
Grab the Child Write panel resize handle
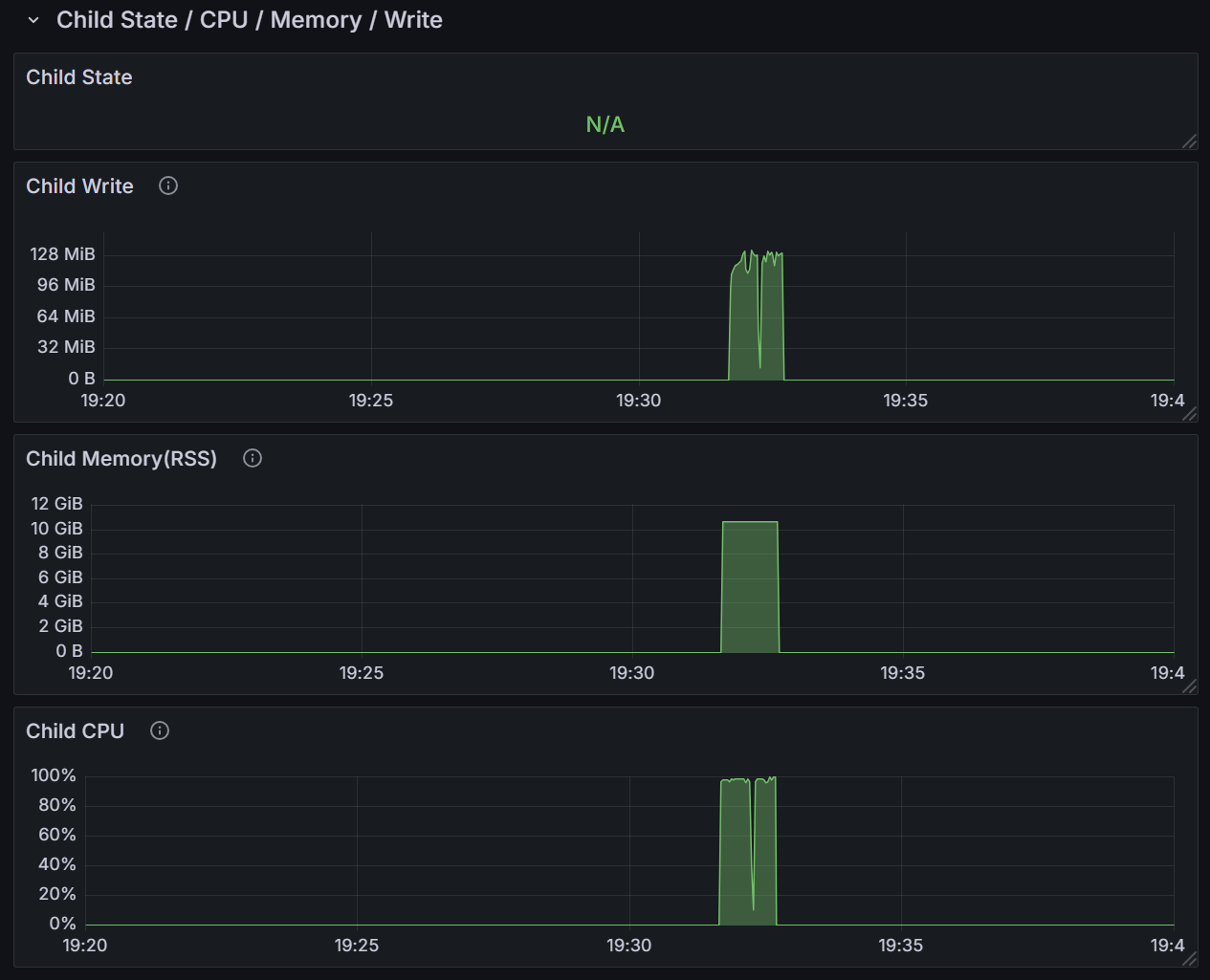tap(1189, 414)
